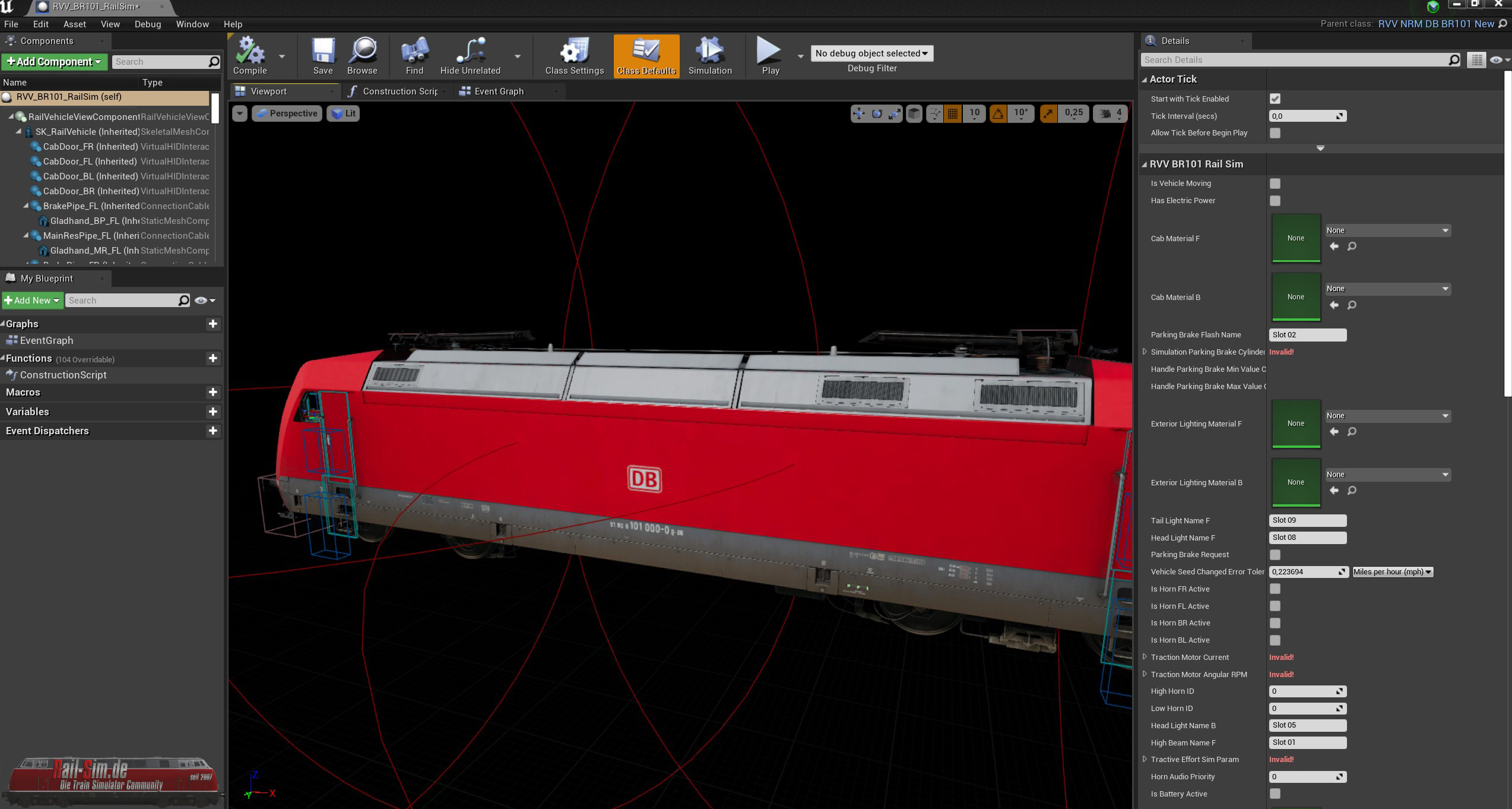Toggle rotation snapping icon
This screenshot has height=809, width=1512.
[998, 113]
